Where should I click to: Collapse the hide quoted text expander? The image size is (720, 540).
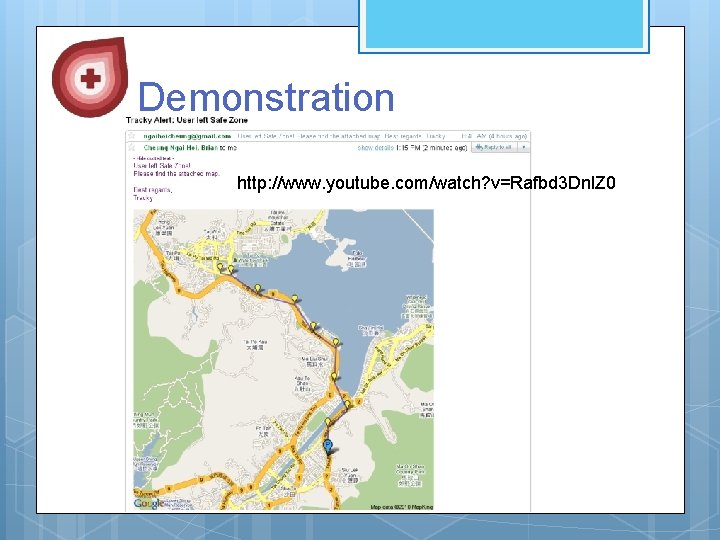pyautogui.click(x=153, y=158)
